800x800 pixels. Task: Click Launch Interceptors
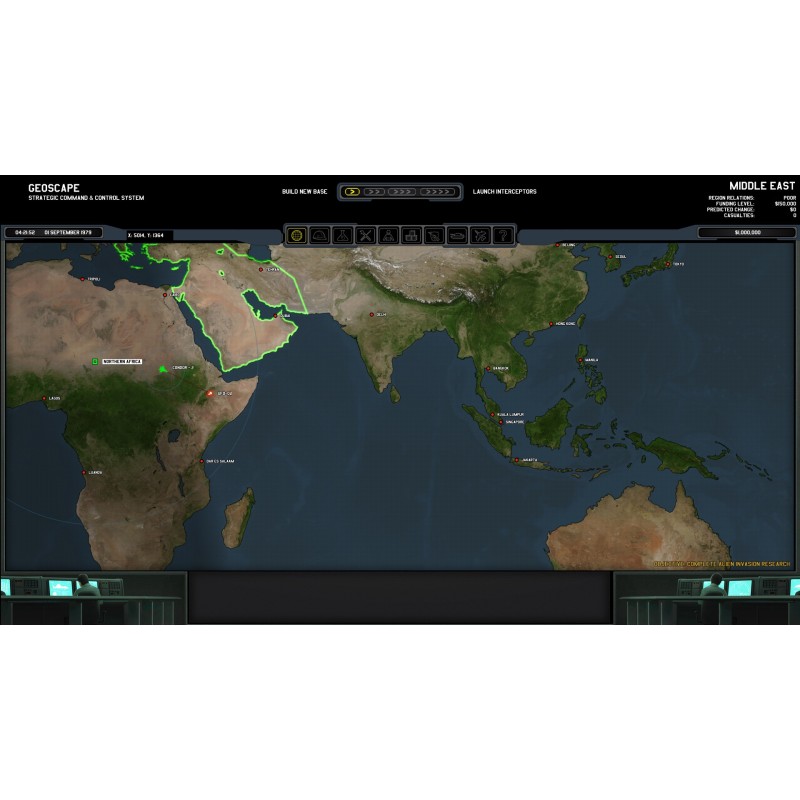[x=504, y=191]
